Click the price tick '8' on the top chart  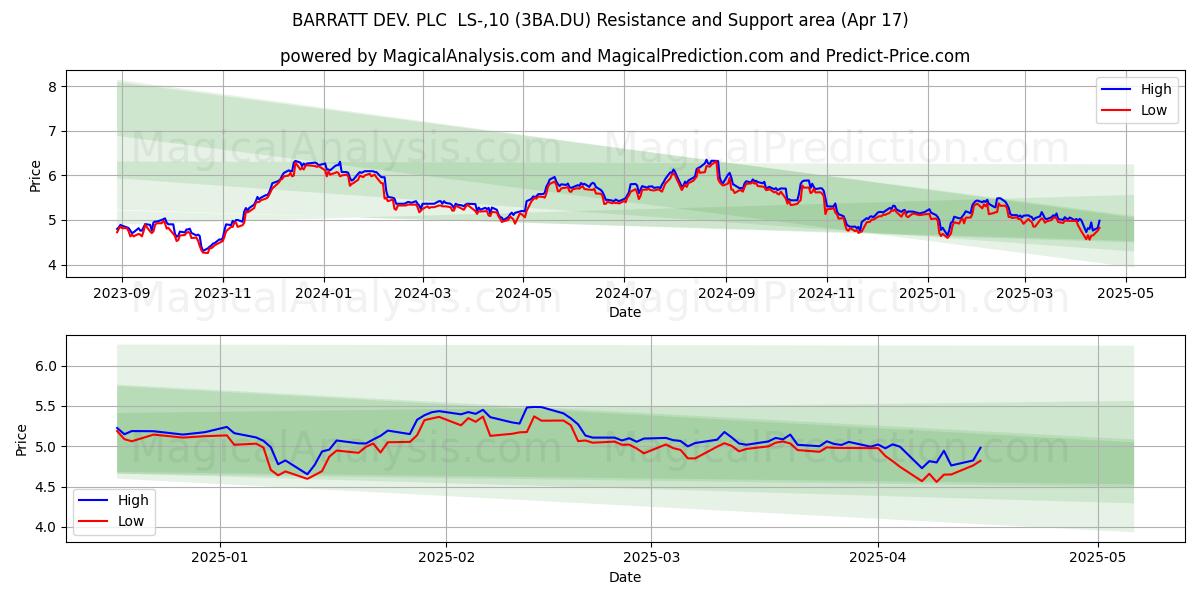coord(52,87)
